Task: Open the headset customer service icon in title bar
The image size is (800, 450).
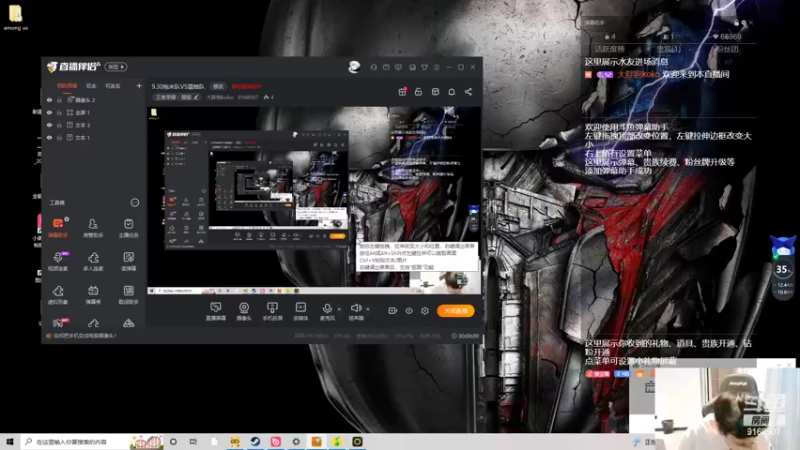Action: 373,67
